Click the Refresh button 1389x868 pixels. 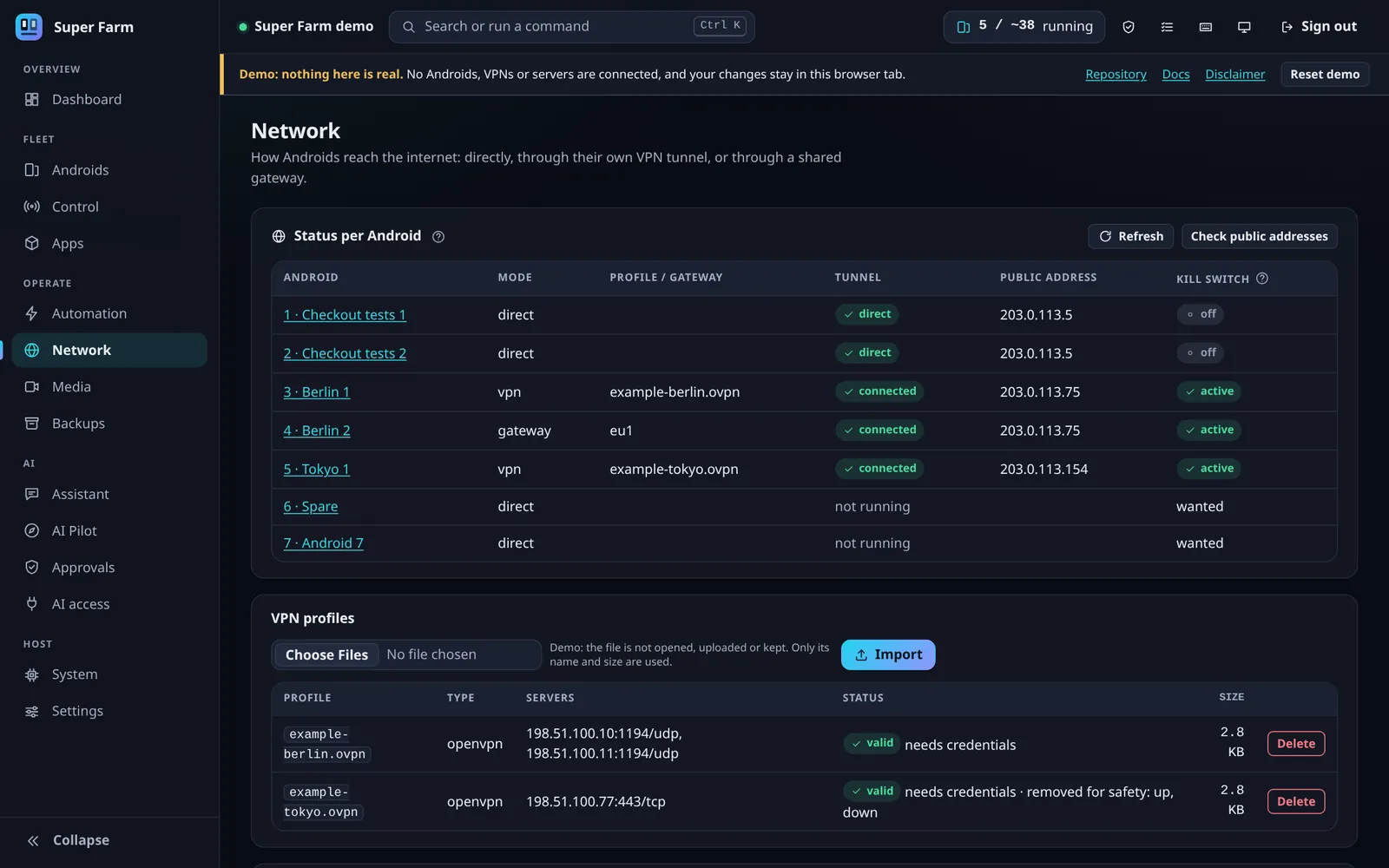(1131, 236)
